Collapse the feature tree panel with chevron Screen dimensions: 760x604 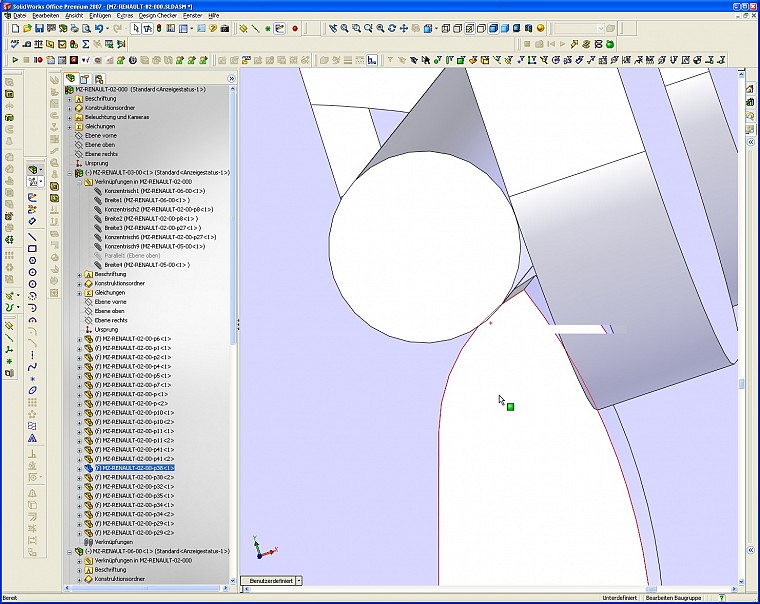point(231,78)
